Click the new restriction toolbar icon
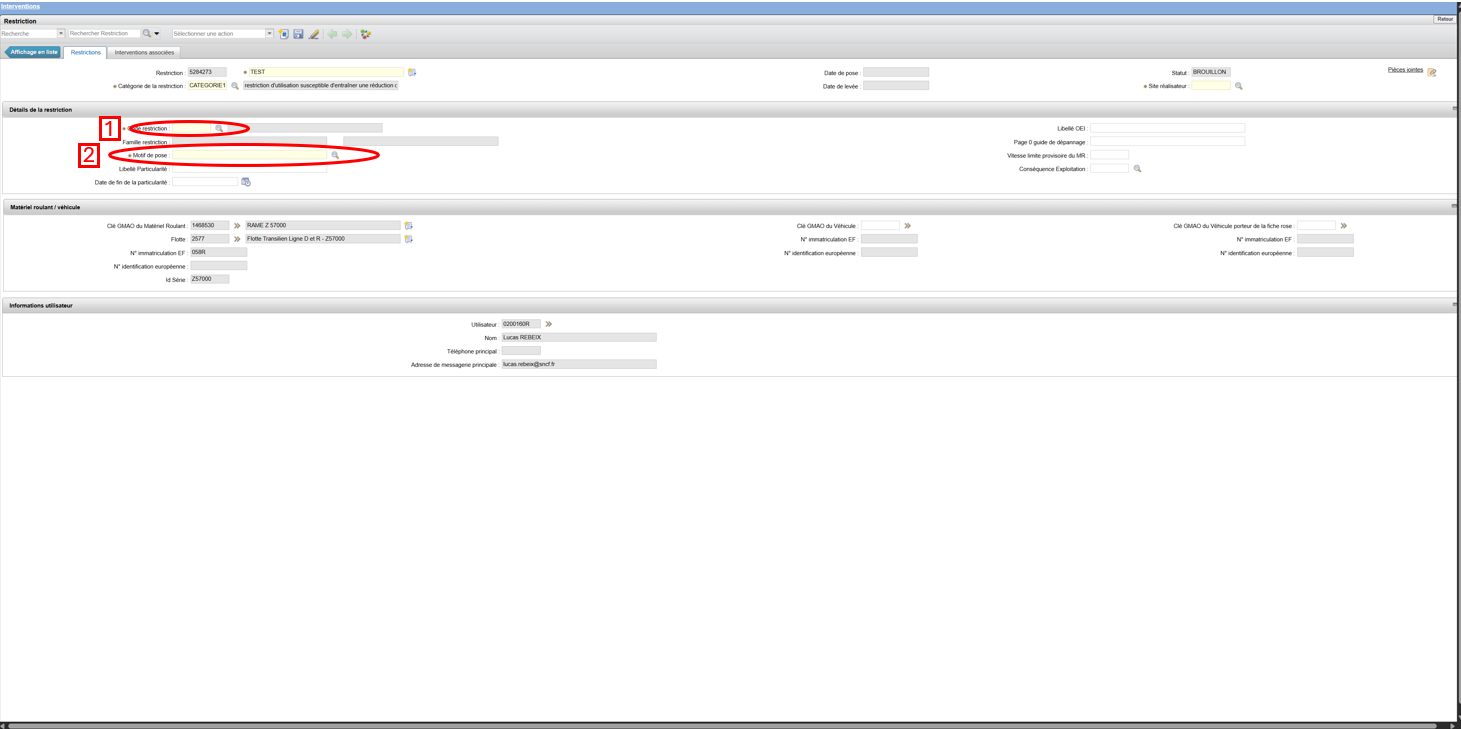 (x=284, y=34)
